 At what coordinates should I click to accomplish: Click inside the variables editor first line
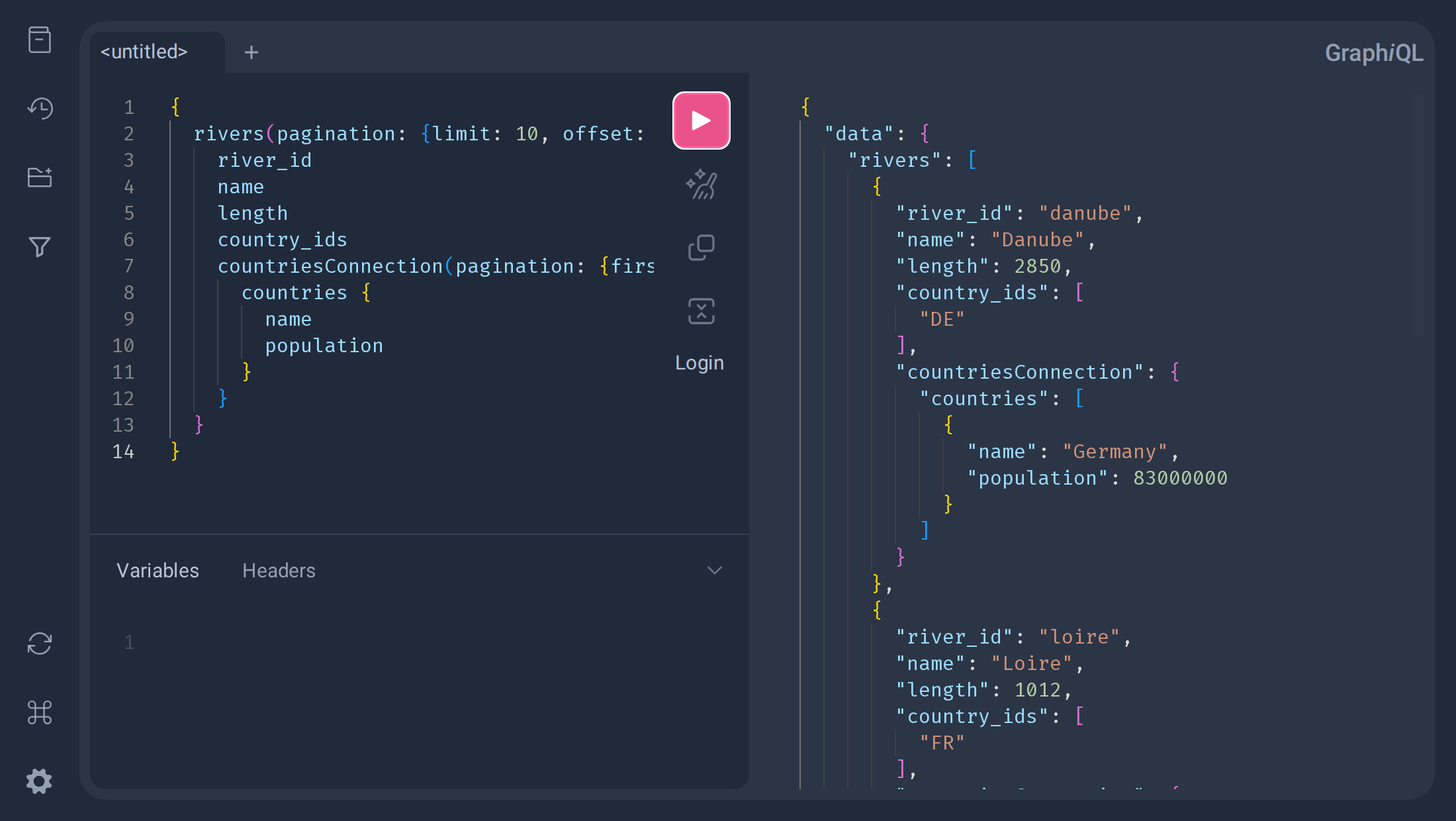pos(437,642)
